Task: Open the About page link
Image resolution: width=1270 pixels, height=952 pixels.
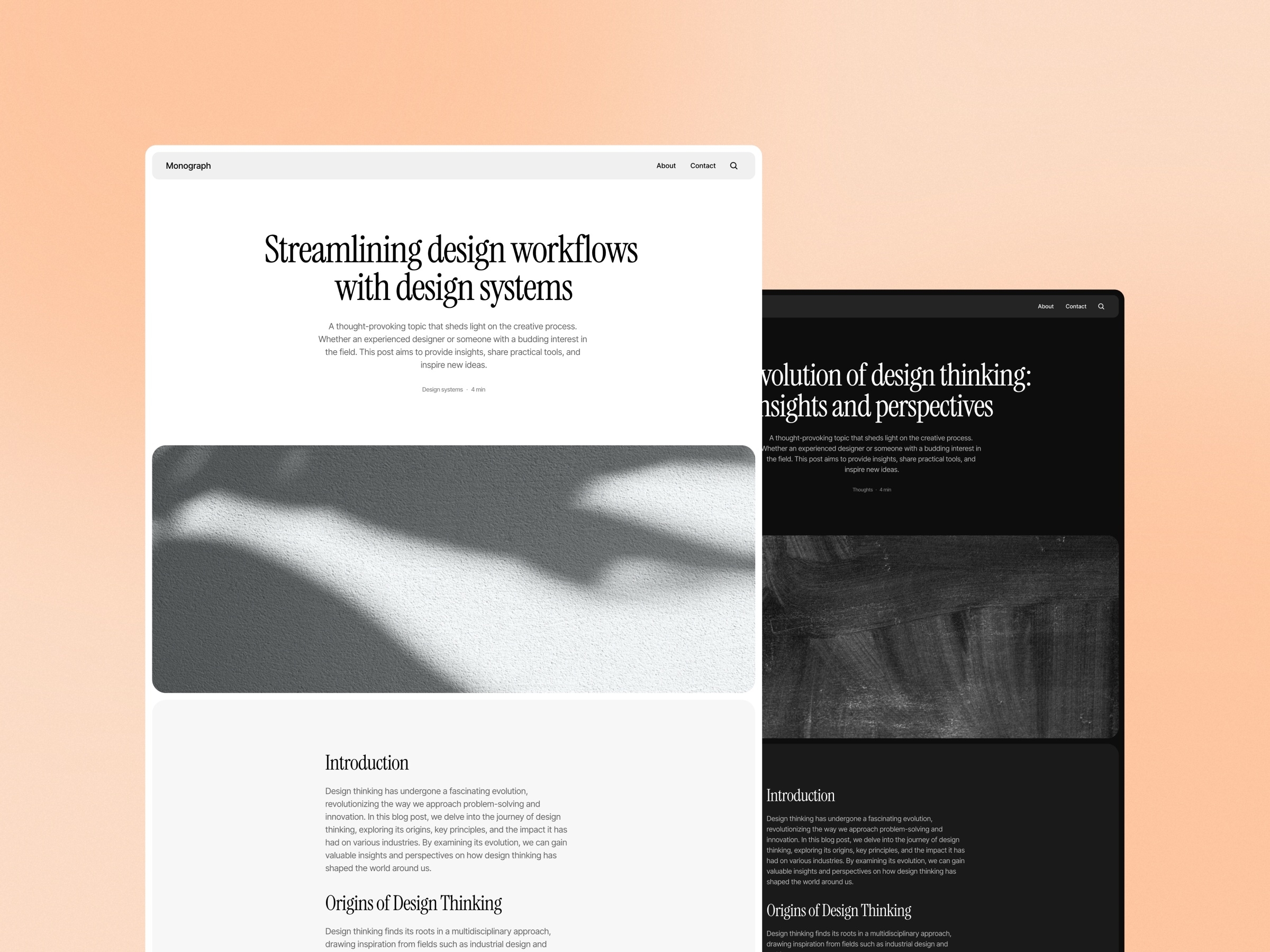Action: [x=665, y=166]
